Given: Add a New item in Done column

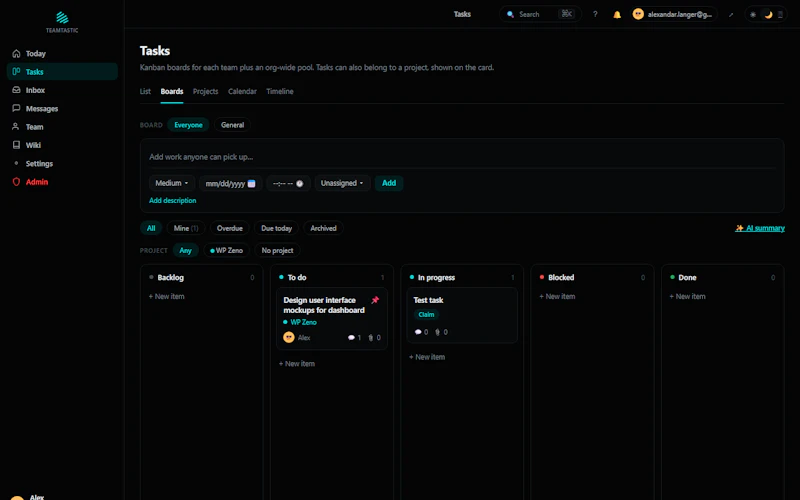Looking at the screenshot, I should [x=687, y=296].
